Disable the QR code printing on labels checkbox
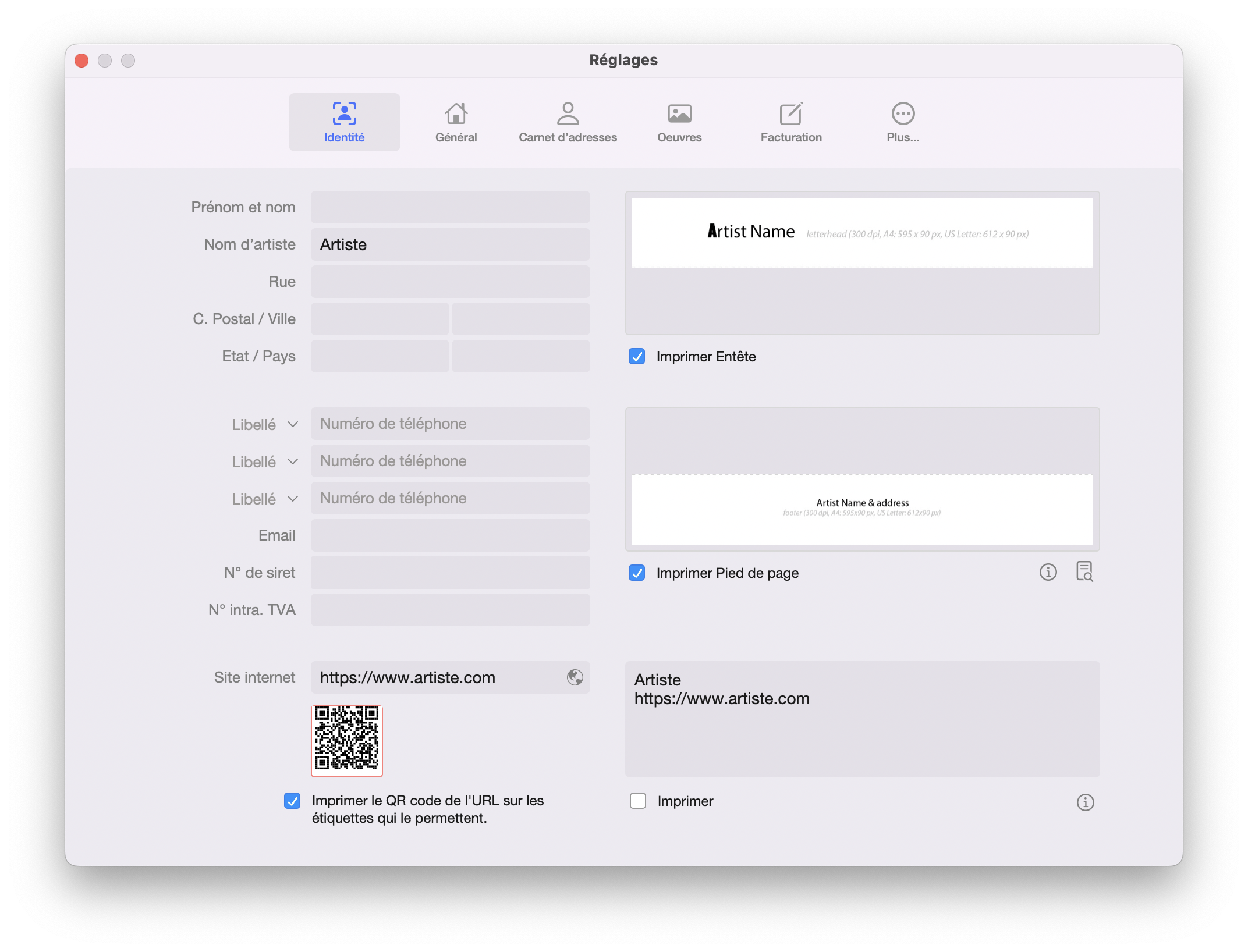 (292, 801)
